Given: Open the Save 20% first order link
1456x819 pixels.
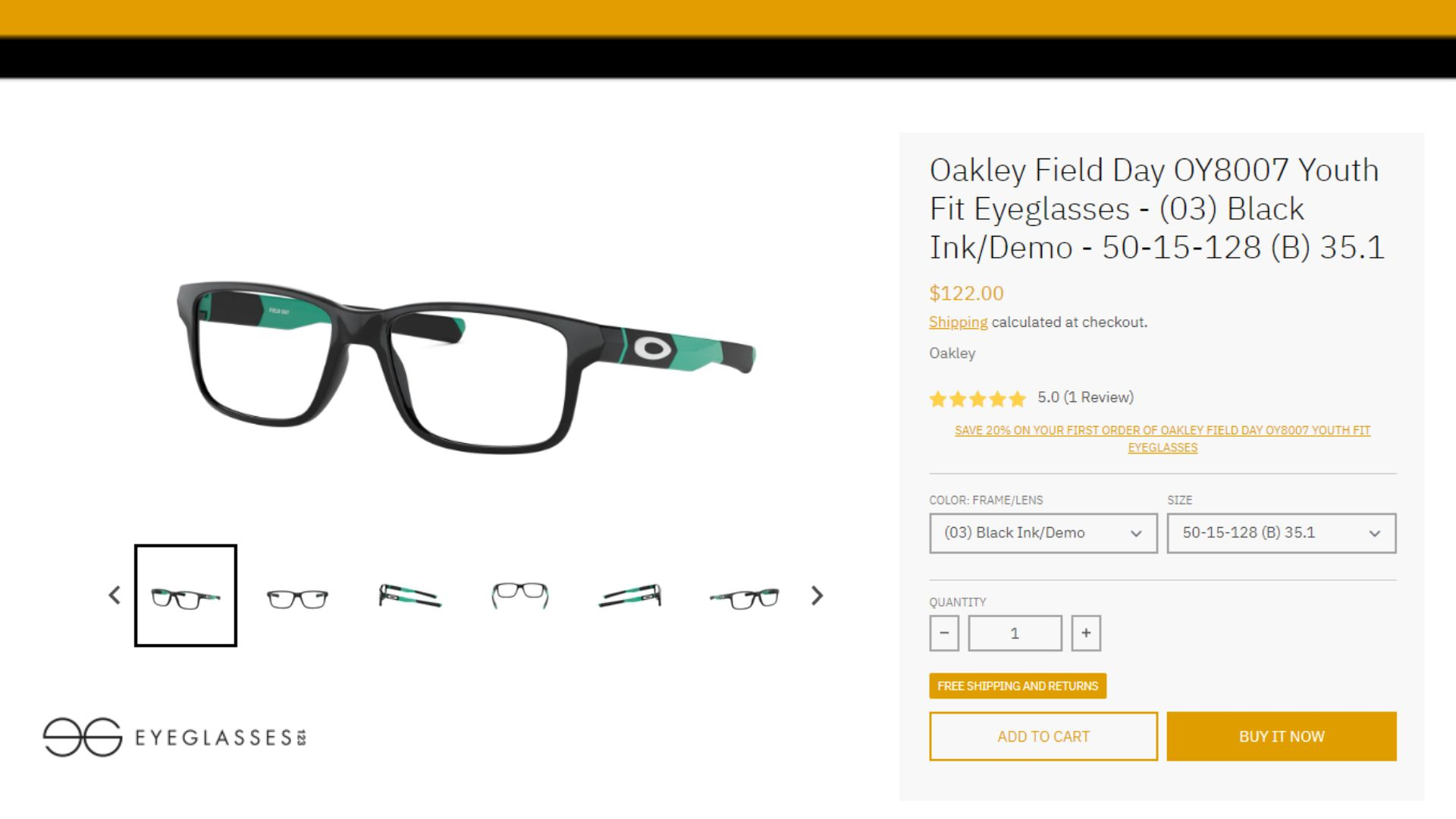Looking at the screenshot, I should click(1163, 438).
